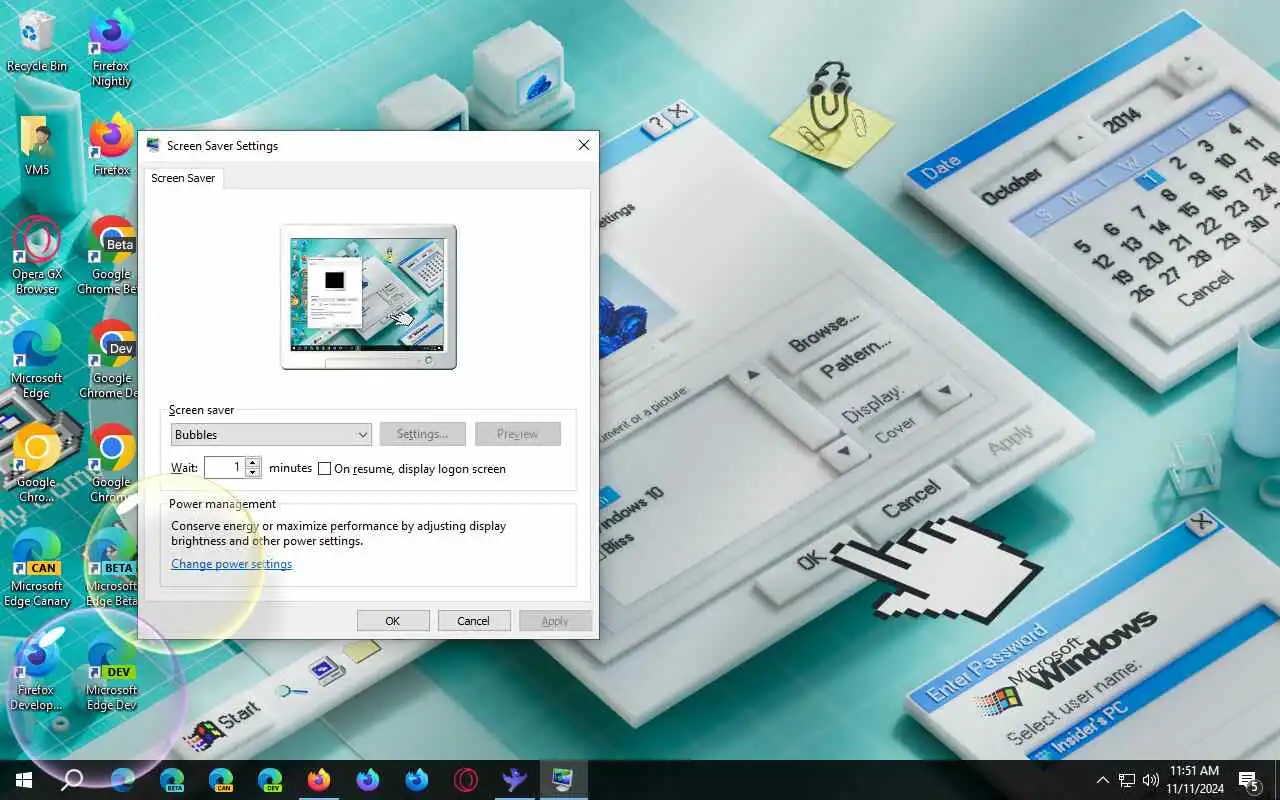Show hidden tray icons chevron
The height and width of the screenshot is (800, 1280).
pyautogui.click(x=1103, y=780)
